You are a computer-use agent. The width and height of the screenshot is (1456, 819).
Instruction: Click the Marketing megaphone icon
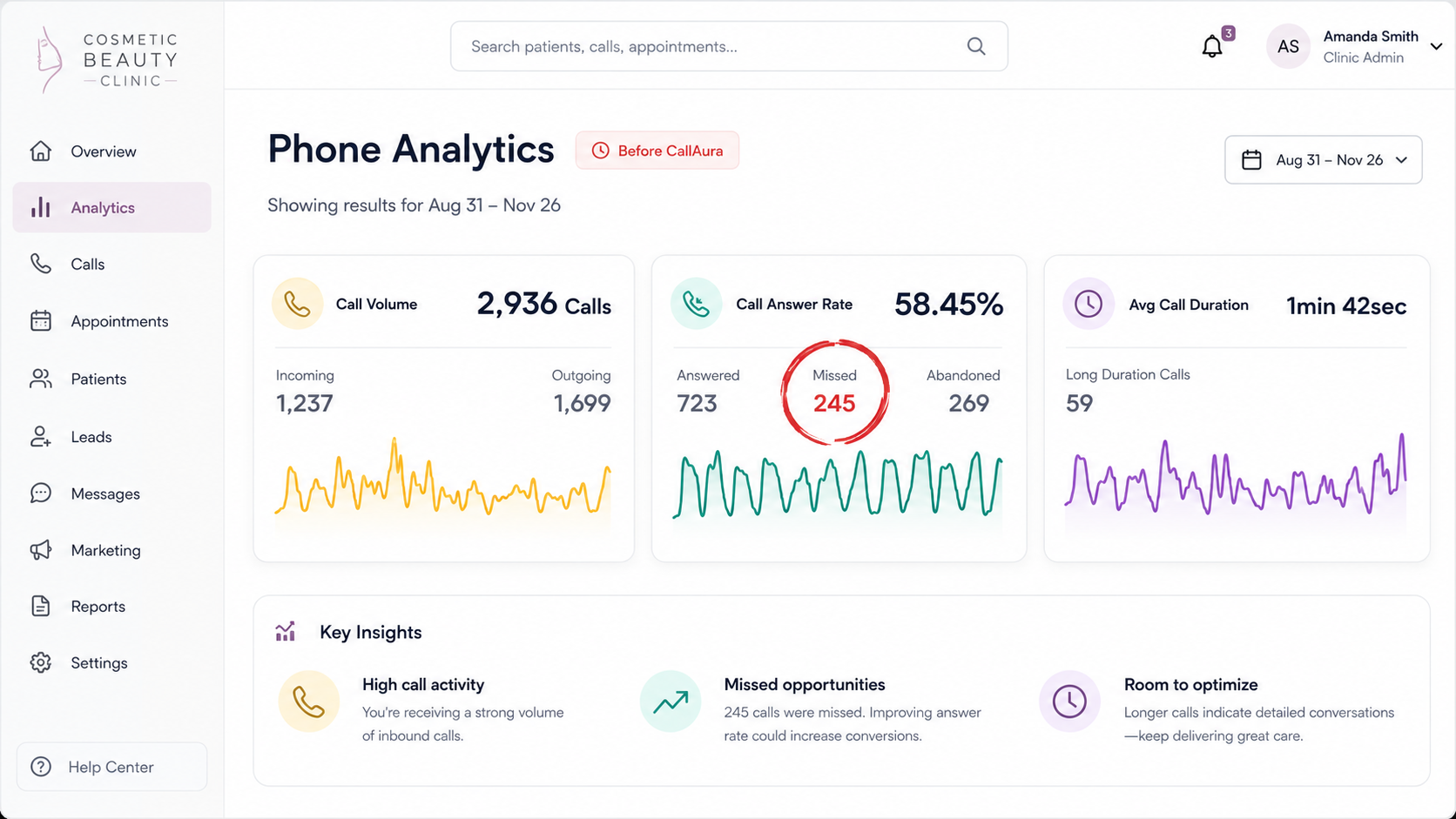(x=40, y=550)
